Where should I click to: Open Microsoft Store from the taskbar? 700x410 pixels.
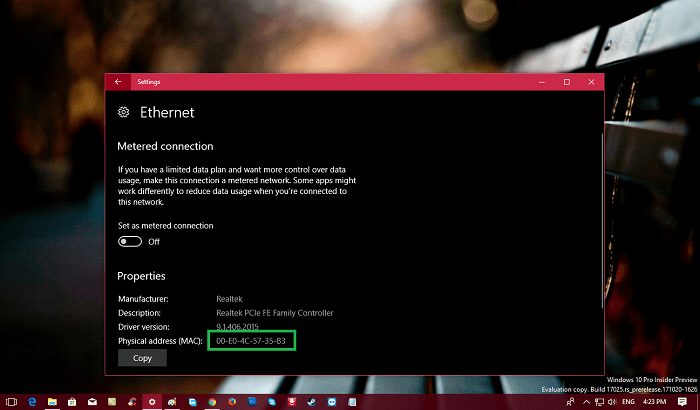coord(72,402)
